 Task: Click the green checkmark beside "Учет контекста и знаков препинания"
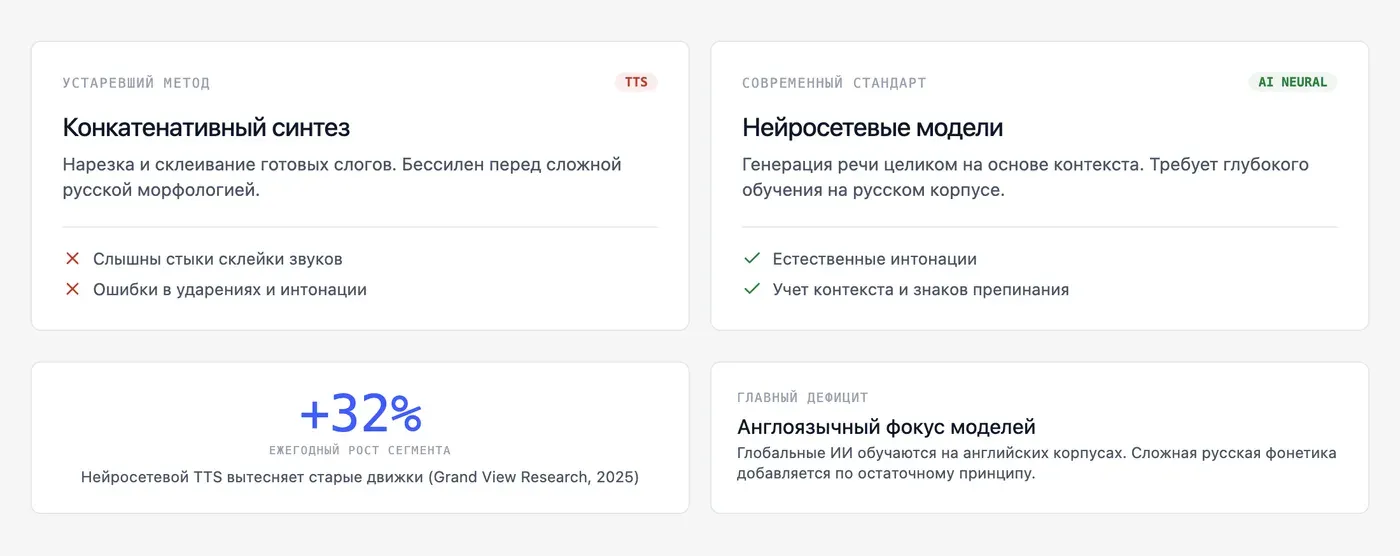coord(752,290)
